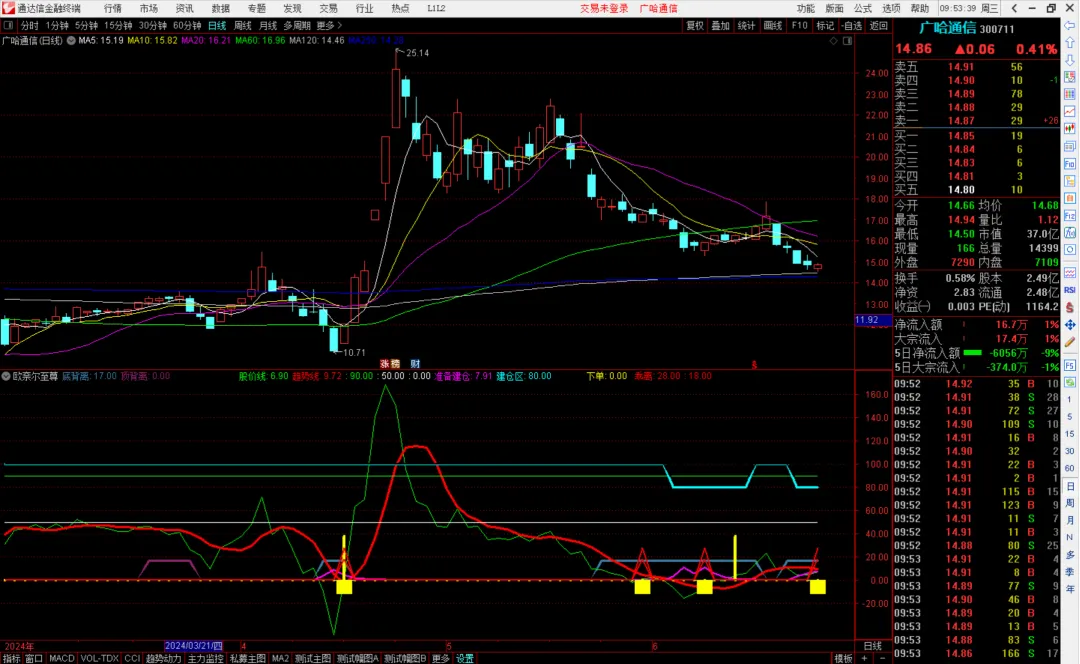Screen dimensions: 1080x664
Task: Click the 周 period icon in sidebar
Action: [x=1070, y=504]
